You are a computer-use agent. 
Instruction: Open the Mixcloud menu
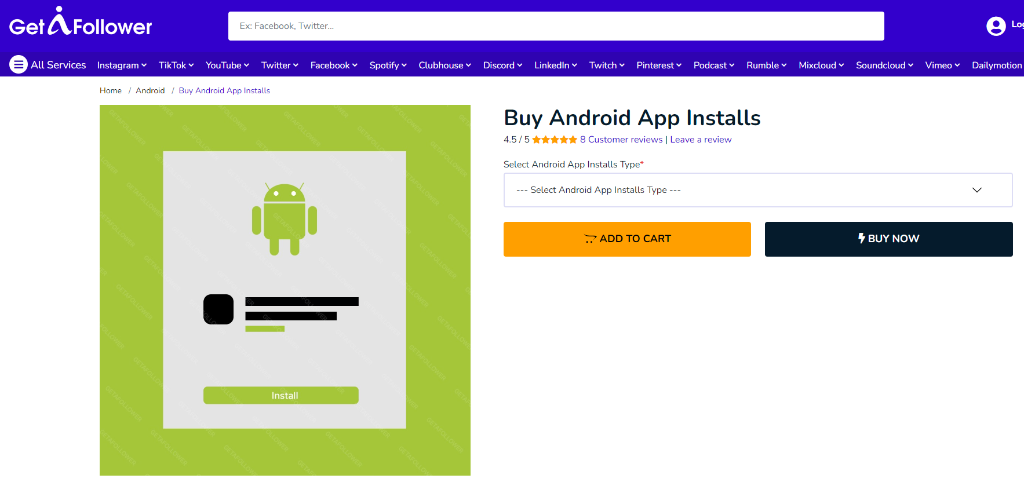822,65
